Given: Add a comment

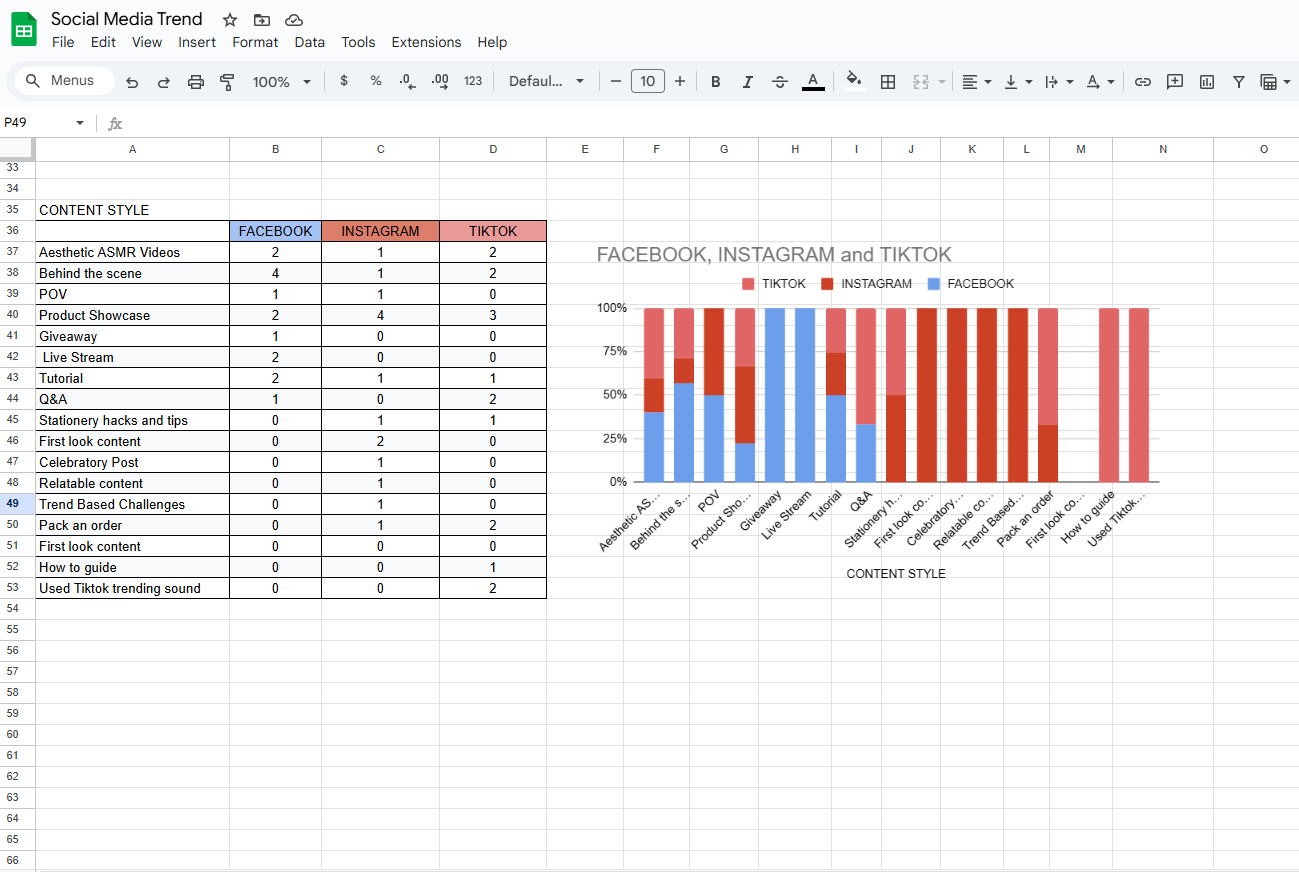Looking at the screenshot, I should pyautogui.click(x=1175, y=82).
